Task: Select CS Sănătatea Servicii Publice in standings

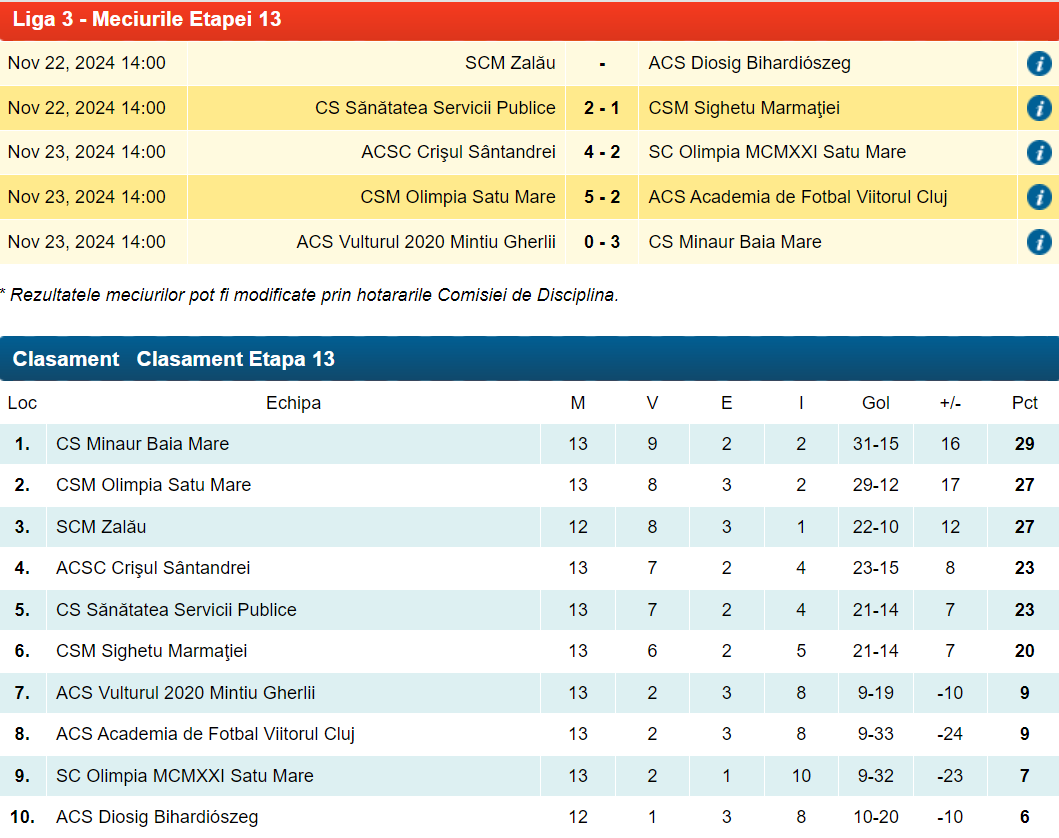Action: (176, 610)
